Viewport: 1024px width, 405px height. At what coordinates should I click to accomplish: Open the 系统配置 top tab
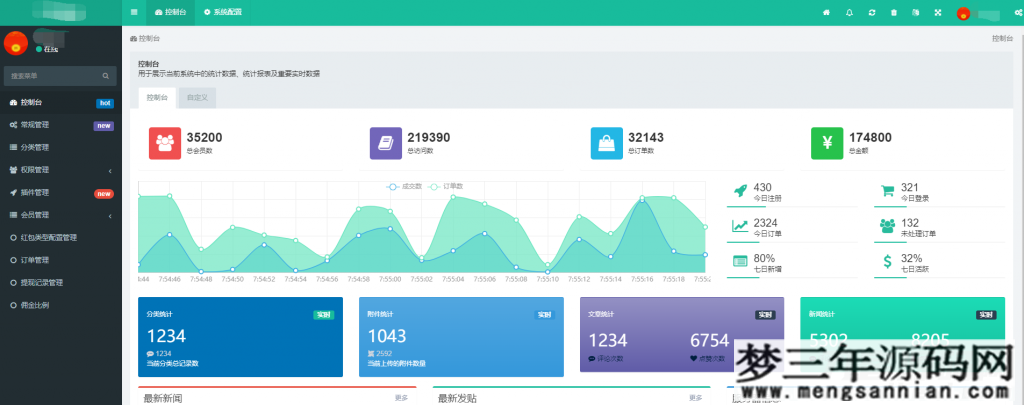click(x=222, y=12)
